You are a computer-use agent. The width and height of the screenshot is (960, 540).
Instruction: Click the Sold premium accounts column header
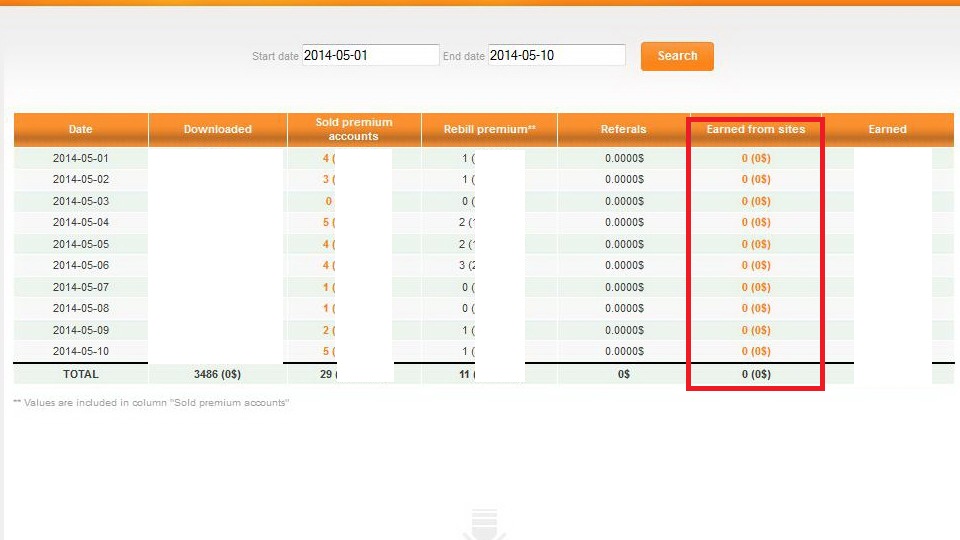pos(354,129)
